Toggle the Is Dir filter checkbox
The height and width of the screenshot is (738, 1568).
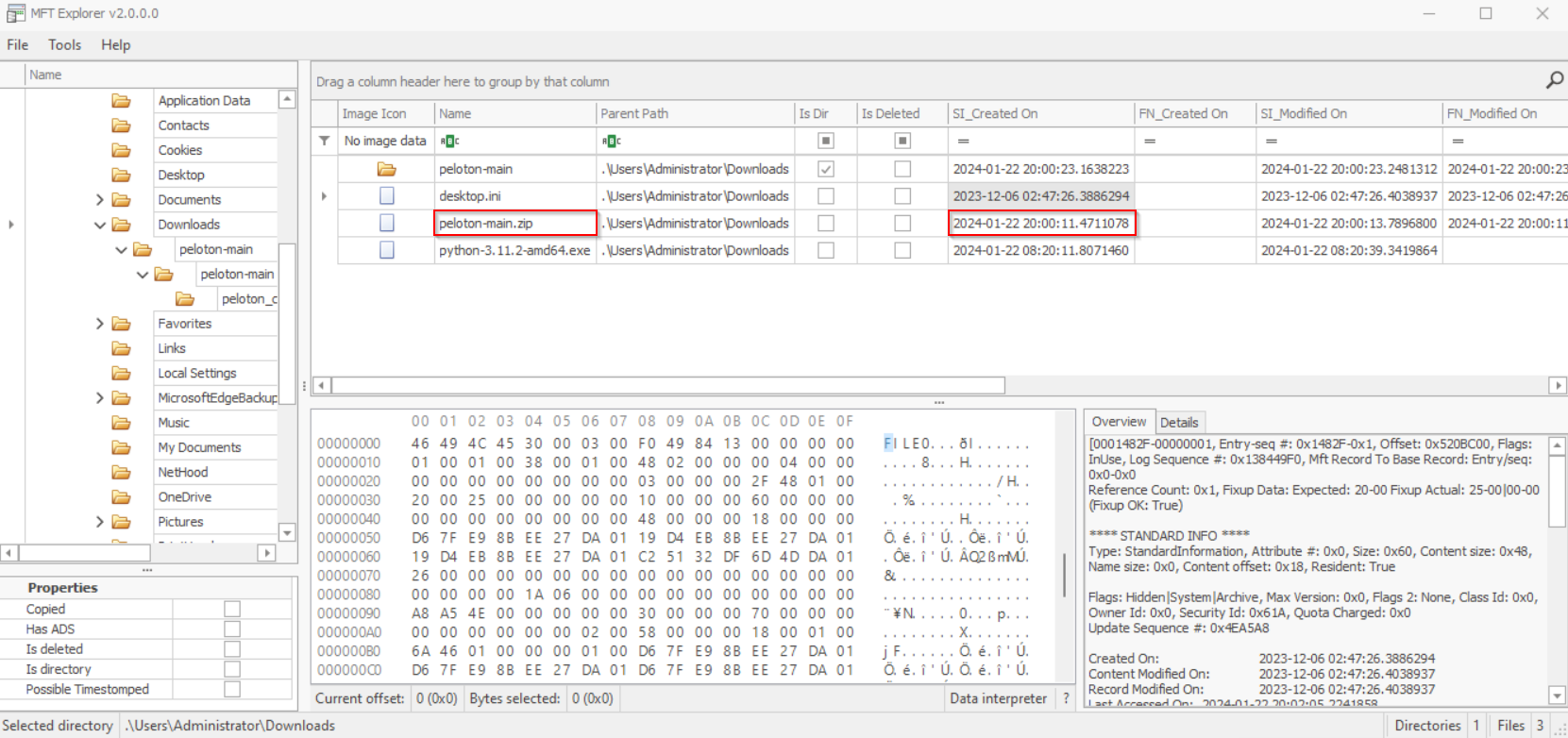click(x=826, y=141)
